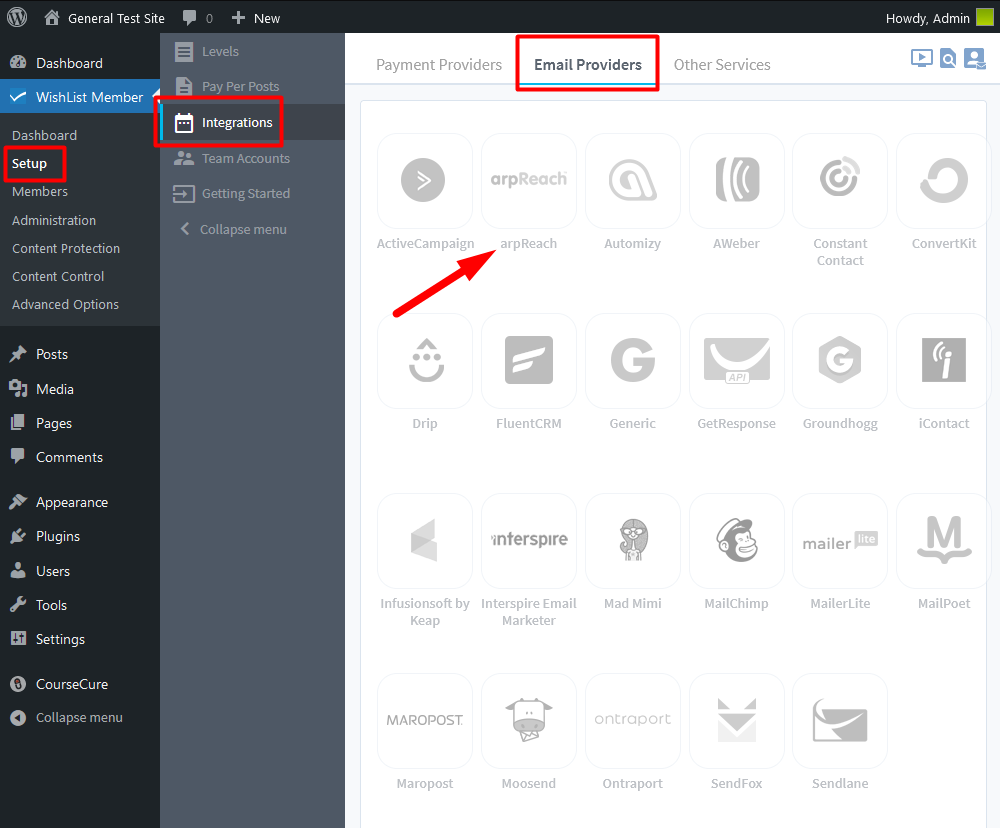Open the Administration sidebar link
1000x828 pixels.
[x=54, y=220]
